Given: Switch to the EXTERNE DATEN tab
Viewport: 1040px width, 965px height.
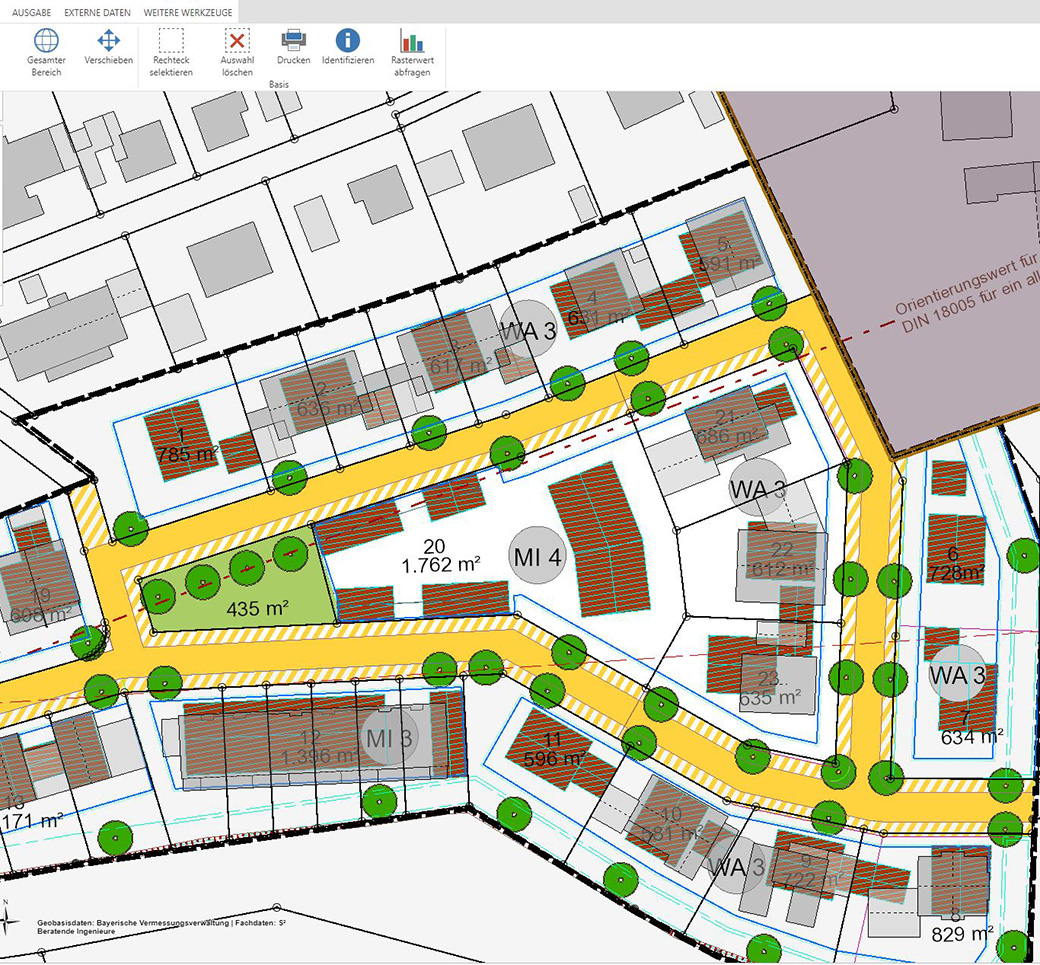Looking at the screenshot, I should [98, 13].
